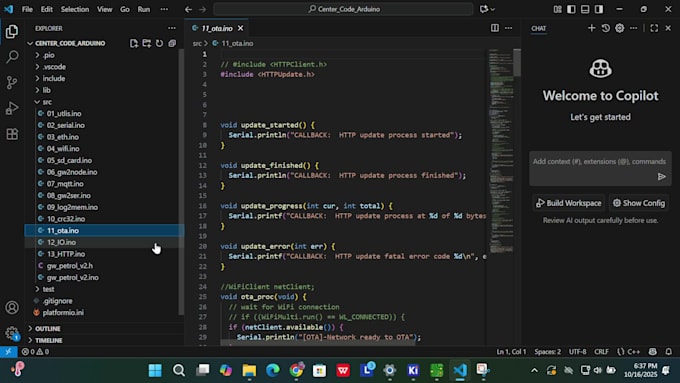
Task: Click the Center_Code_Arduino search box
Action: [343, 9]
